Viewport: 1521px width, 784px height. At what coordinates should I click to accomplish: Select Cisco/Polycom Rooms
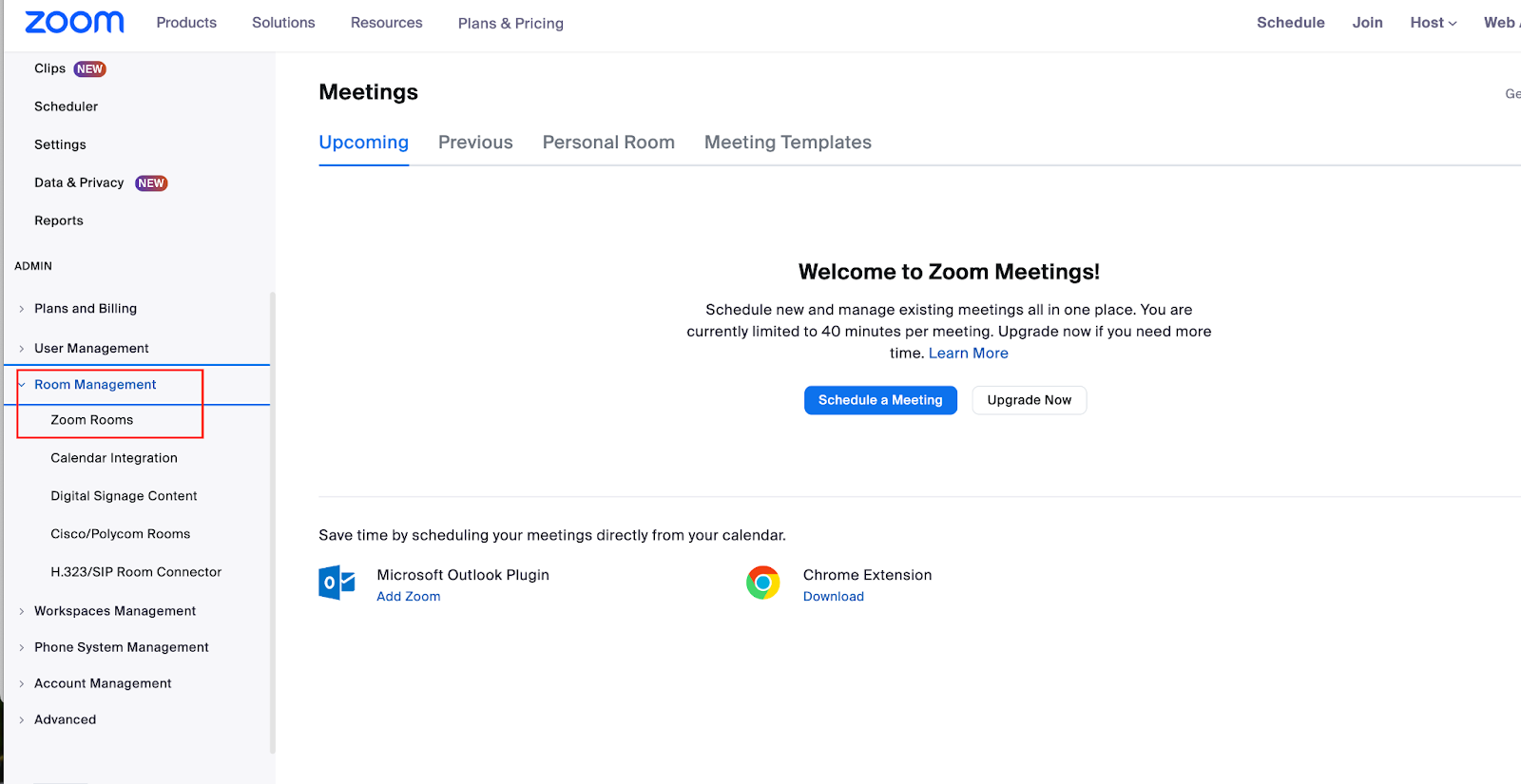coord(121,534)
